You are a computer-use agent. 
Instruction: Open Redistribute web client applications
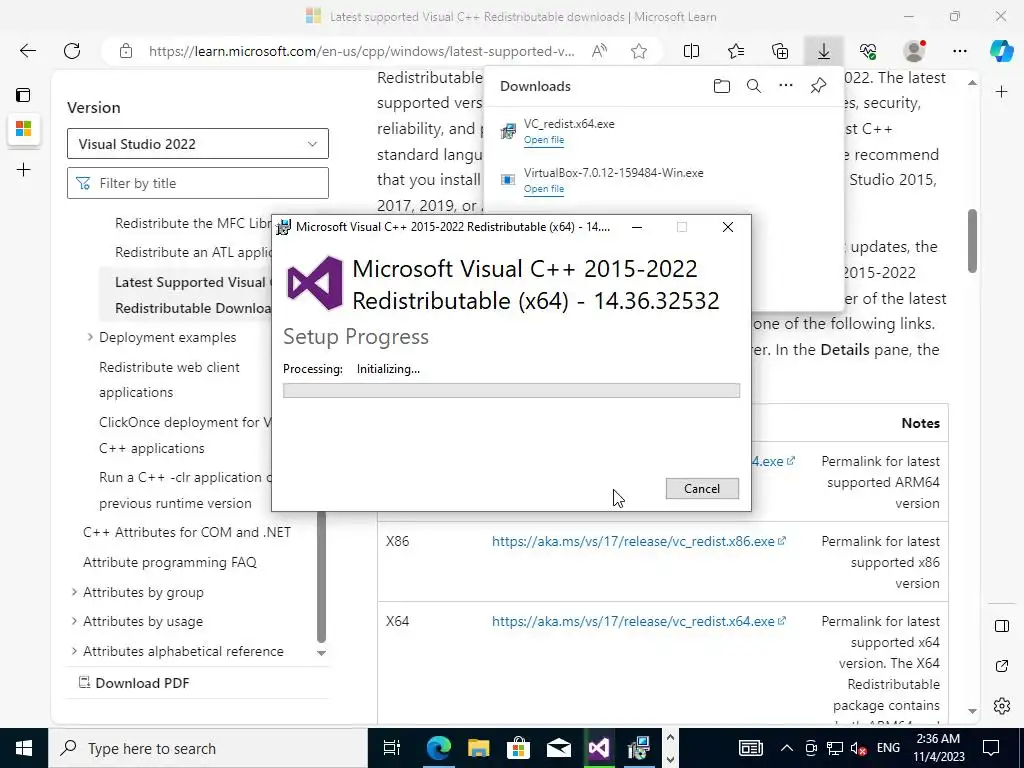point(169,380)
